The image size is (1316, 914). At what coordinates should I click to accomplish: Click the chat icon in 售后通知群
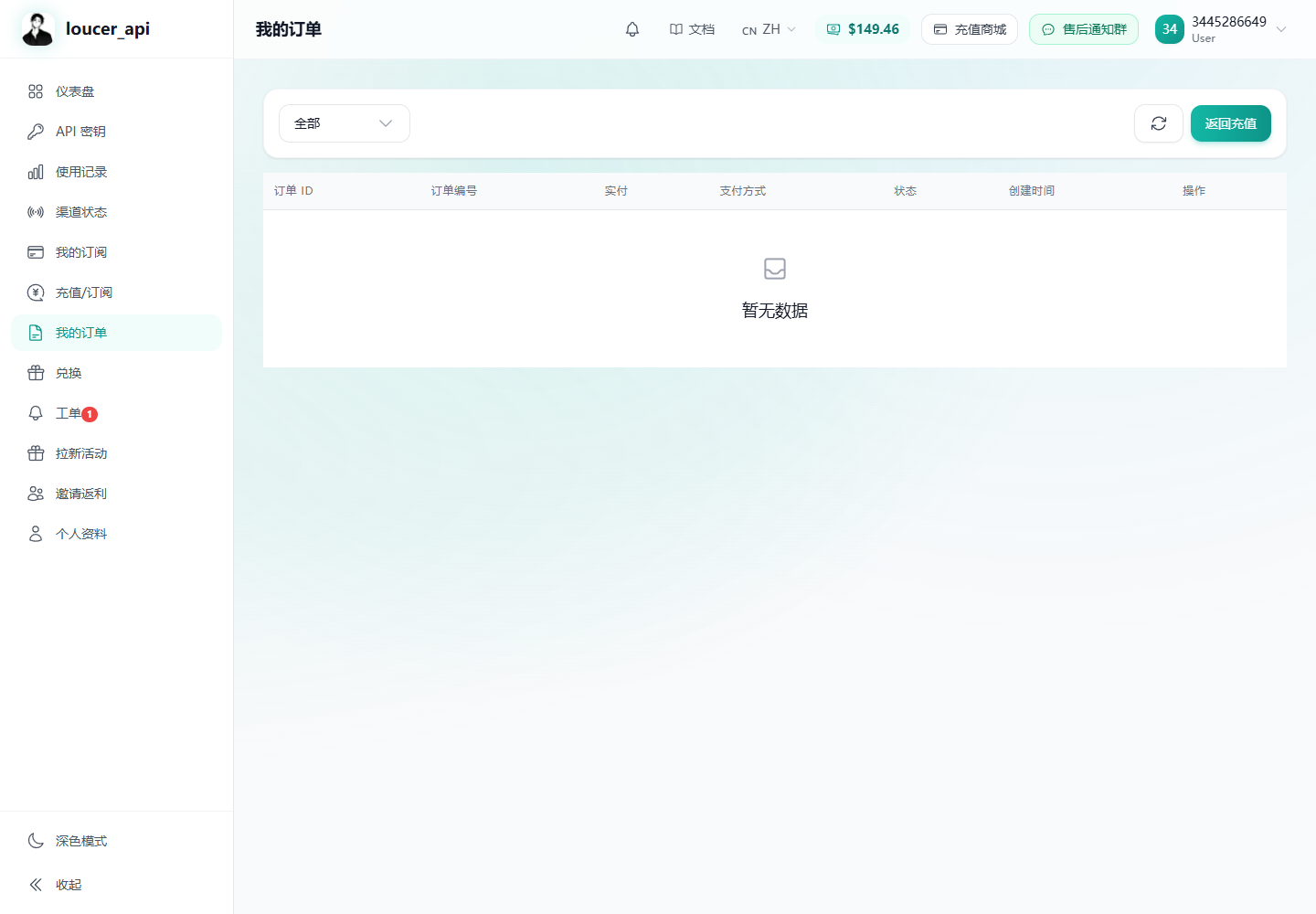pos(1048,29)
